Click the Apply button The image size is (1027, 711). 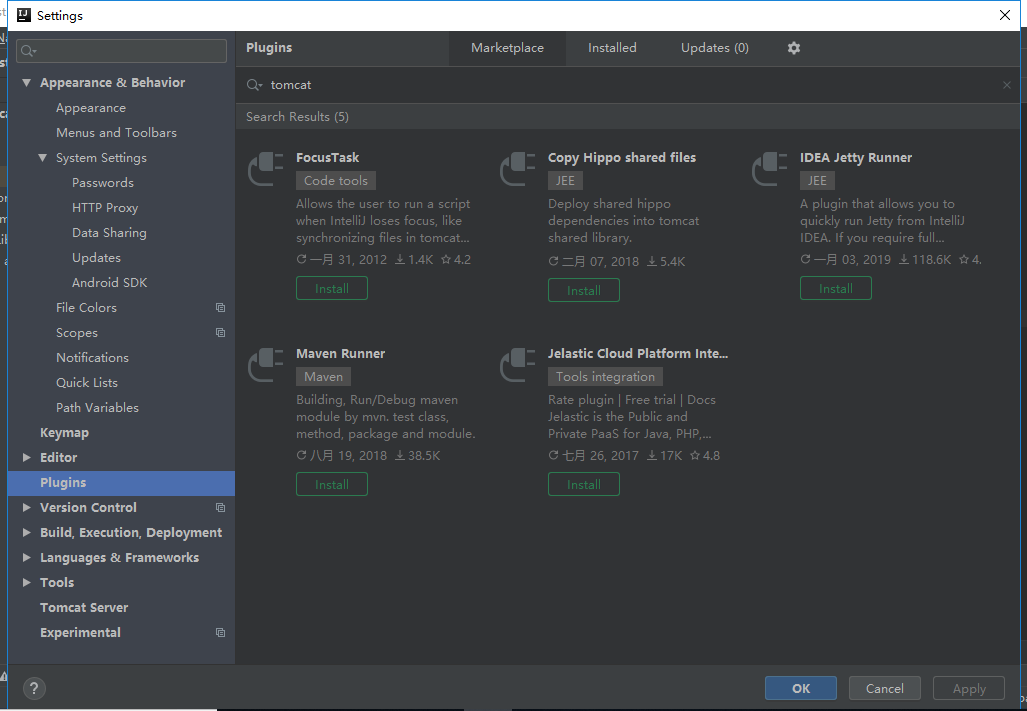click(x=969, y=688)
